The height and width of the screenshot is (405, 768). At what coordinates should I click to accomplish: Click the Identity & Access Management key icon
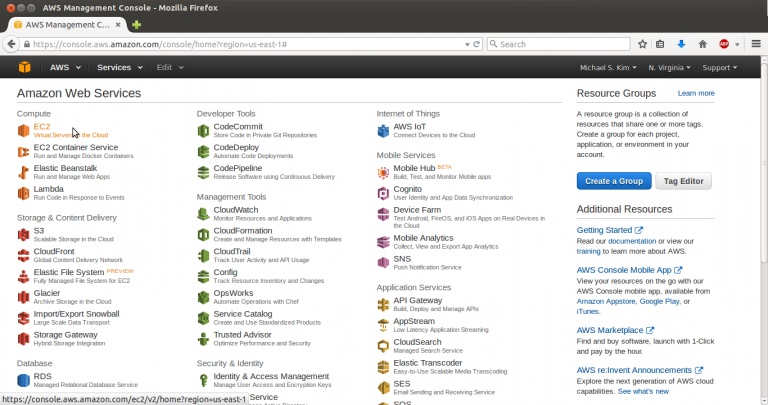[x=203, y=381]
